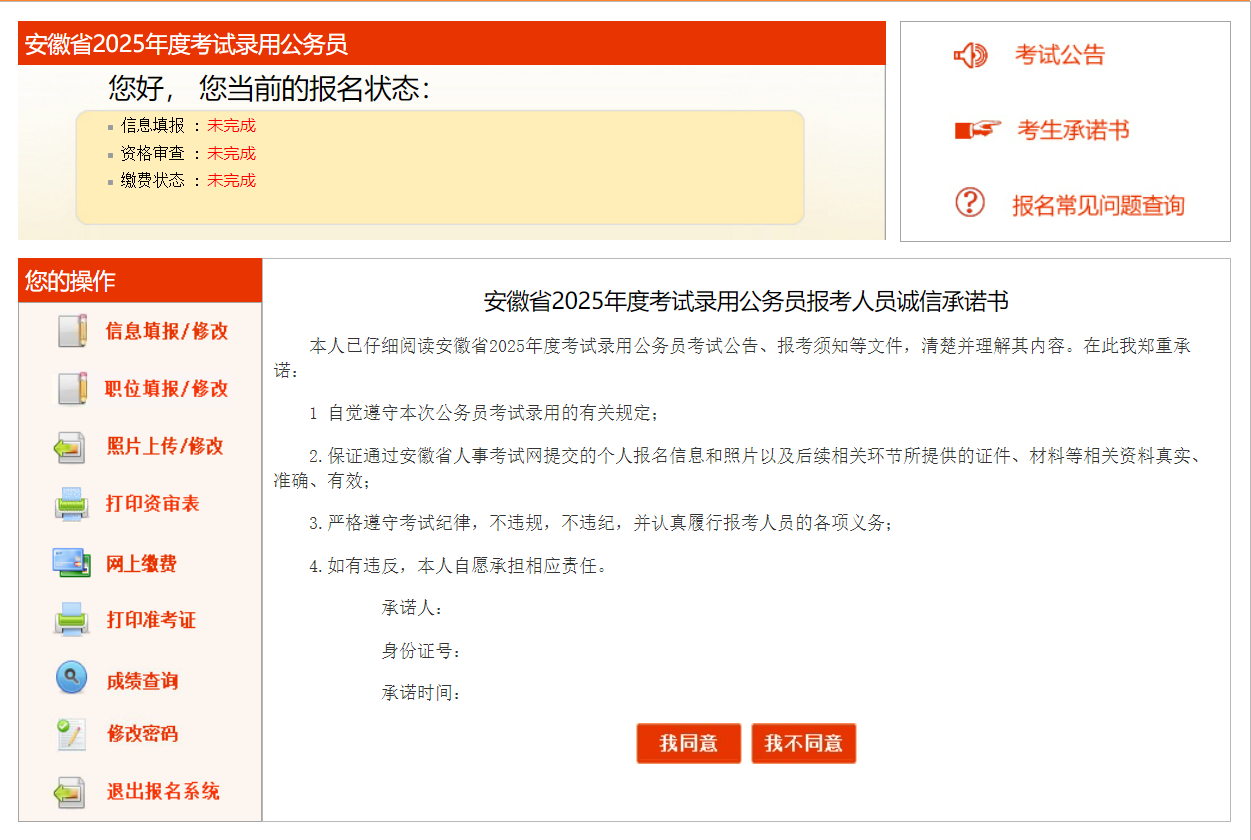Click 未完成 status next to 缴费状态

coord(231,180)
